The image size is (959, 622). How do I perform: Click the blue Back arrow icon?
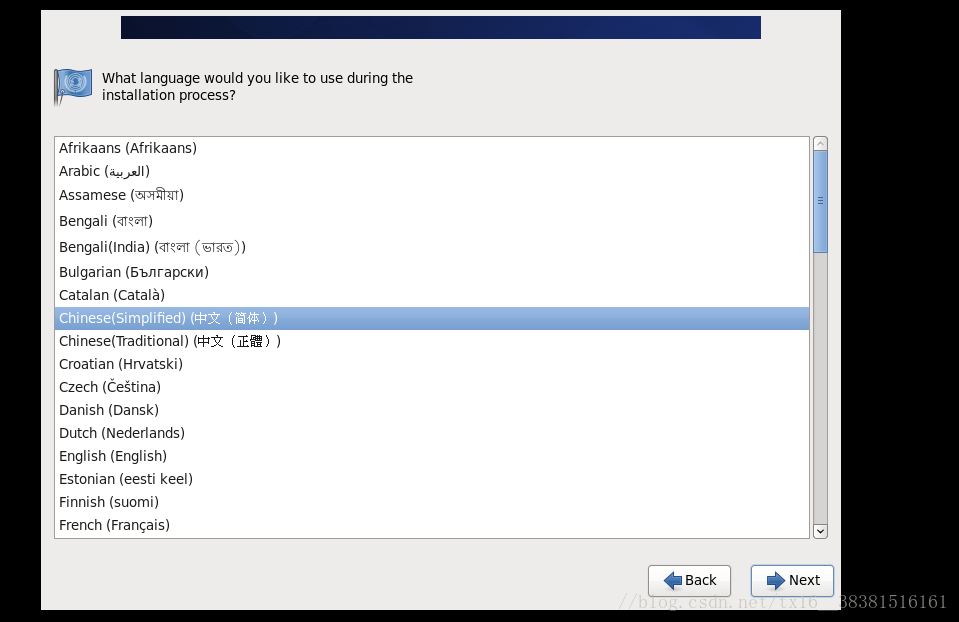click(x=673, y=580)
